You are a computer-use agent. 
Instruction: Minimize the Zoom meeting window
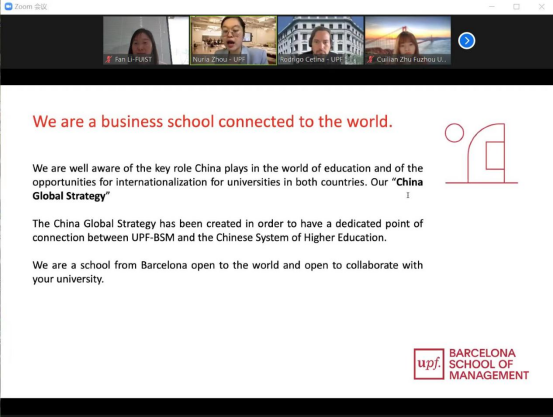(492, 6)
